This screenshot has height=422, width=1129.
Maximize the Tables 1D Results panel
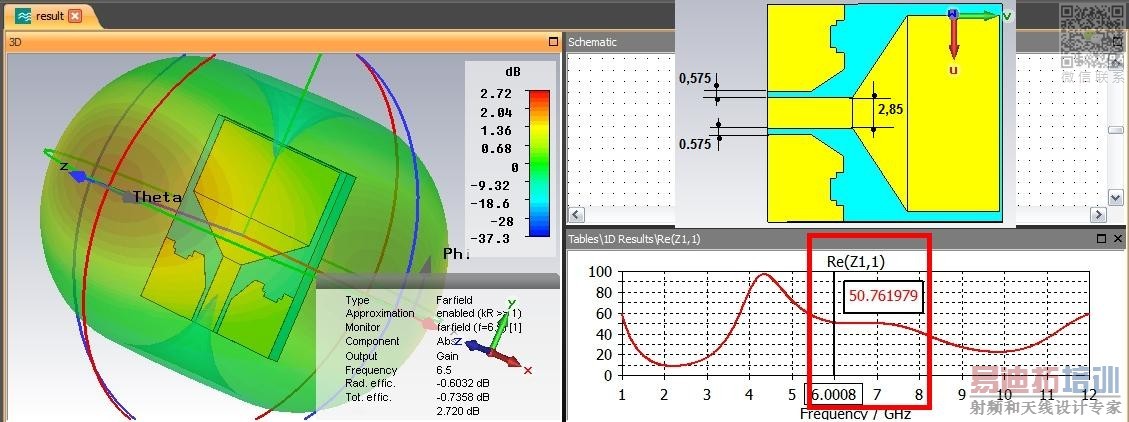[x=1101, y=238]
